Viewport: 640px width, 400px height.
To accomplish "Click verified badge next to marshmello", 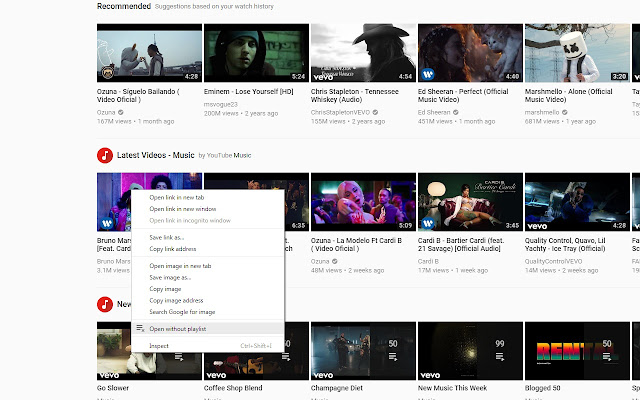I will click(x=564, y=112).
